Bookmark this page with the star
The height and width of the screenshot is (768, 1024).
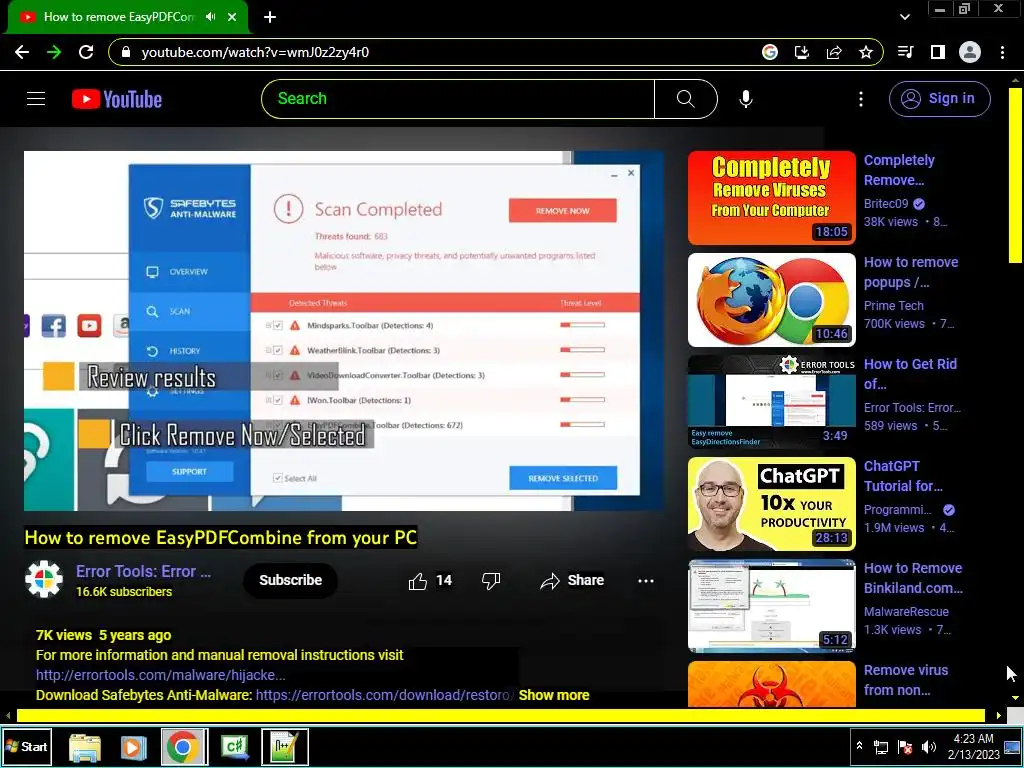click(866, 52)
